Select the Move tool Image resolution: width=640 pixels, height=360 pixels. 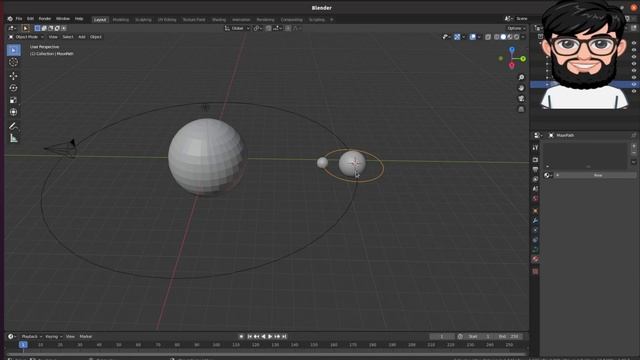pos(13,76)
